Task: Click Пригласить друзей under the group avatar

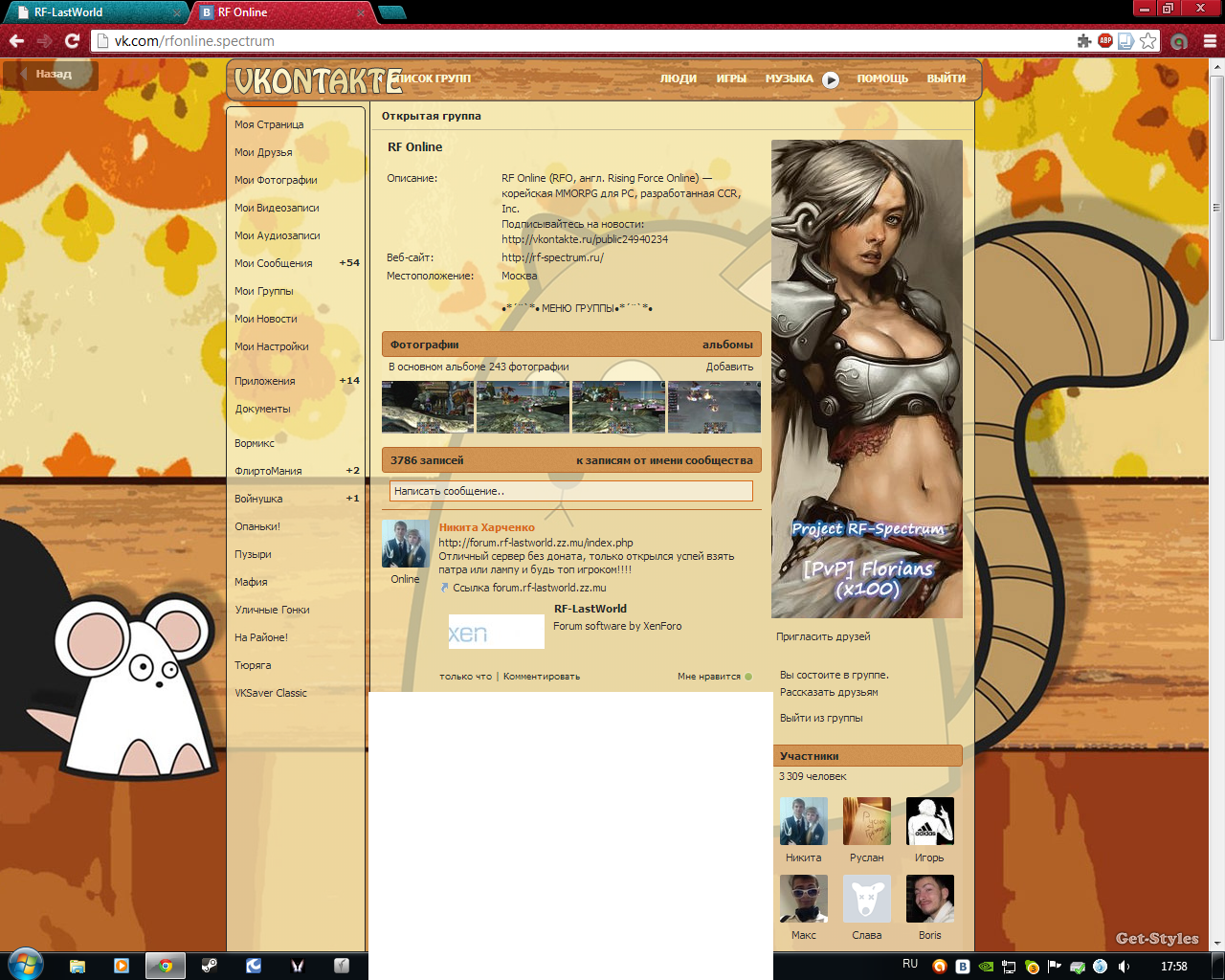Action: (x=823, y=636)
